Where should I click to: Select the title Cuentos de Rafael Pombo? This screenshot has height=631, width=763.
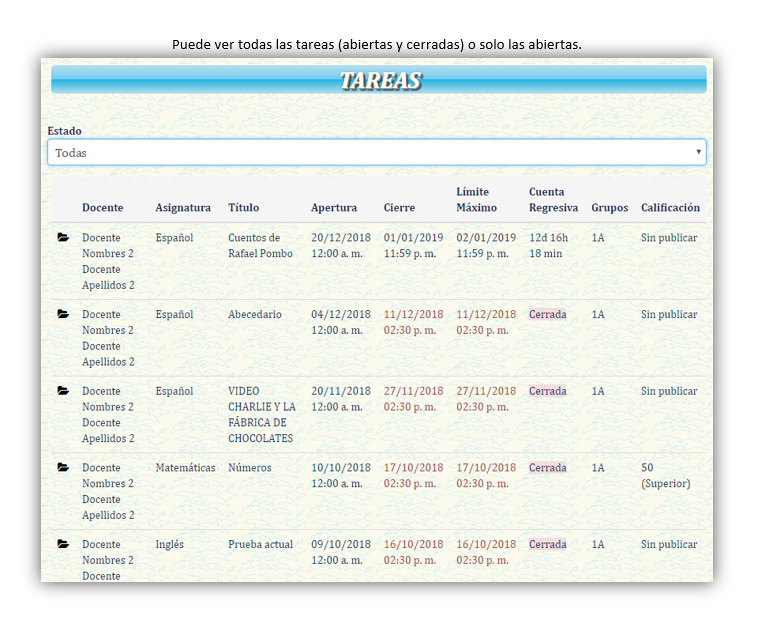(x=260, y=246)
